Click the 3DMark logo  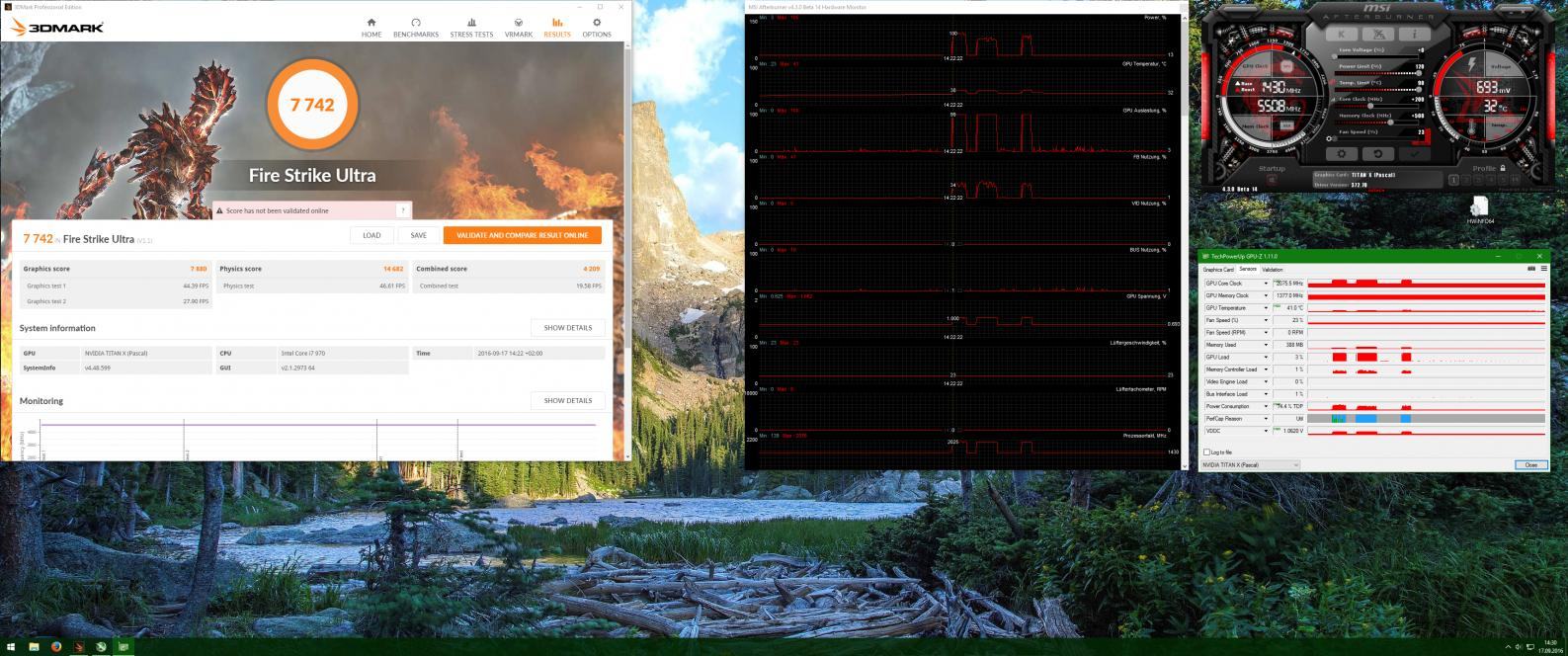pos(57,28)
